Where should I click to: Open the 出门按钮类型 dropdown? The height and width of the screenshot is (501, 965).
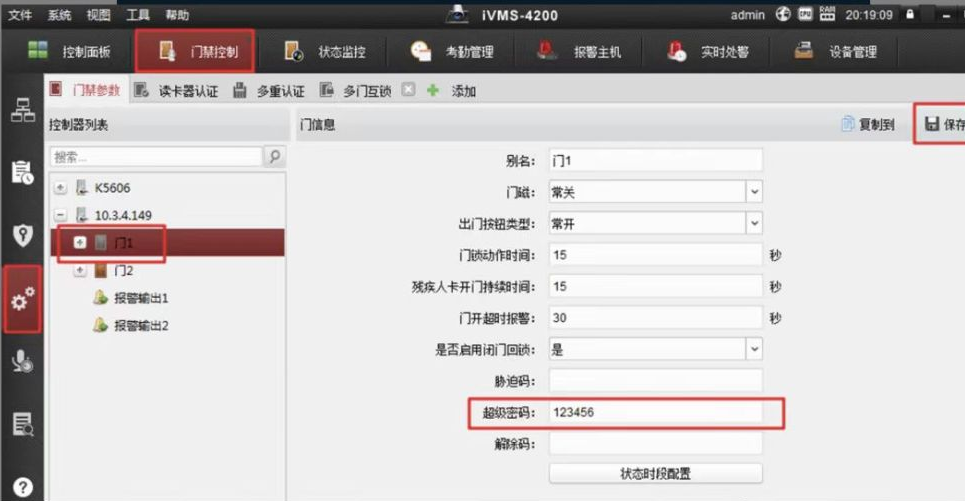pyautogui.click(x=754, y=224)
